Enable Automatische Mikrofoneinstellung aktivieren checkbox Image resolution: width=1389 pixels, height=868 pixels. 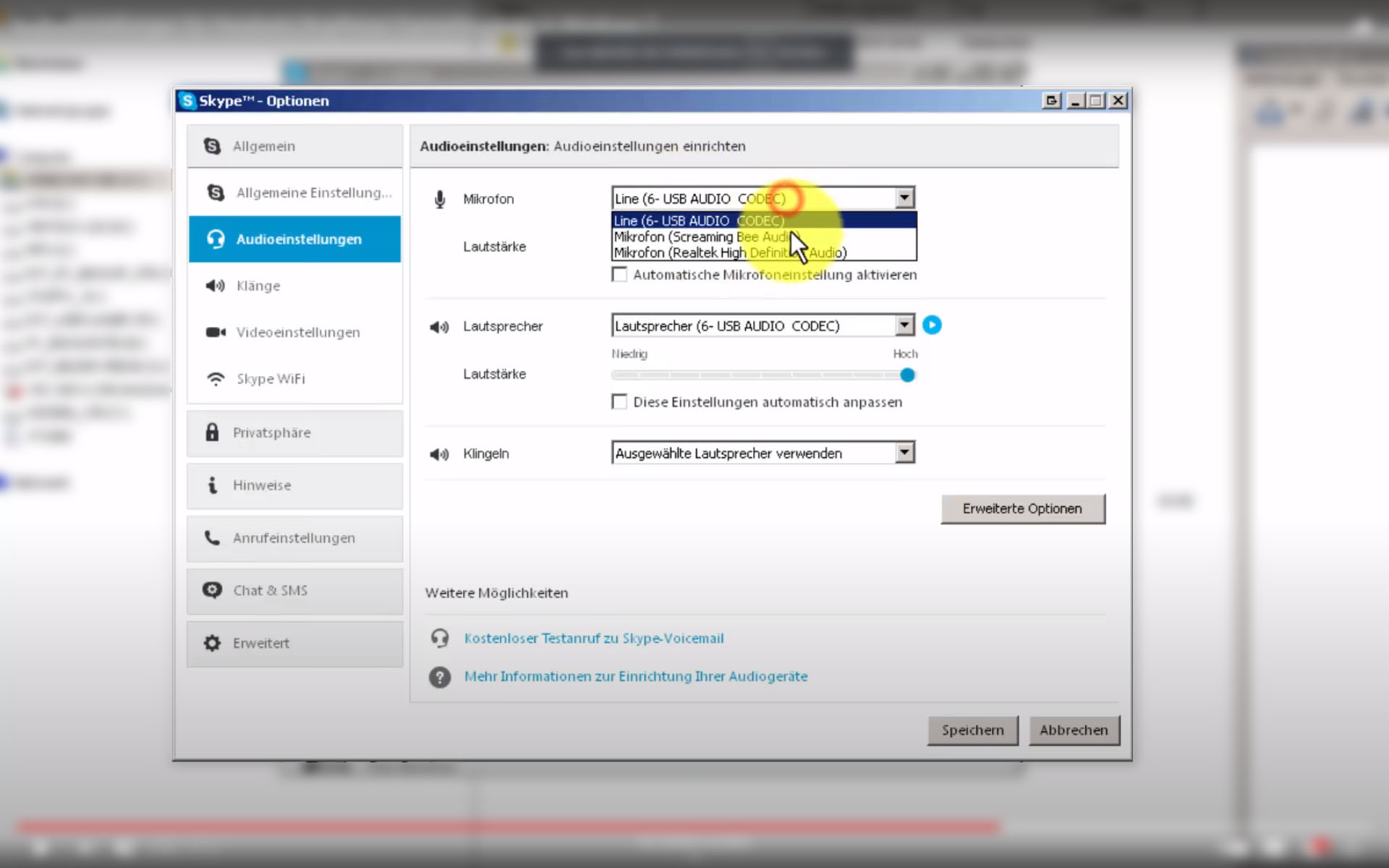(619, 275)
